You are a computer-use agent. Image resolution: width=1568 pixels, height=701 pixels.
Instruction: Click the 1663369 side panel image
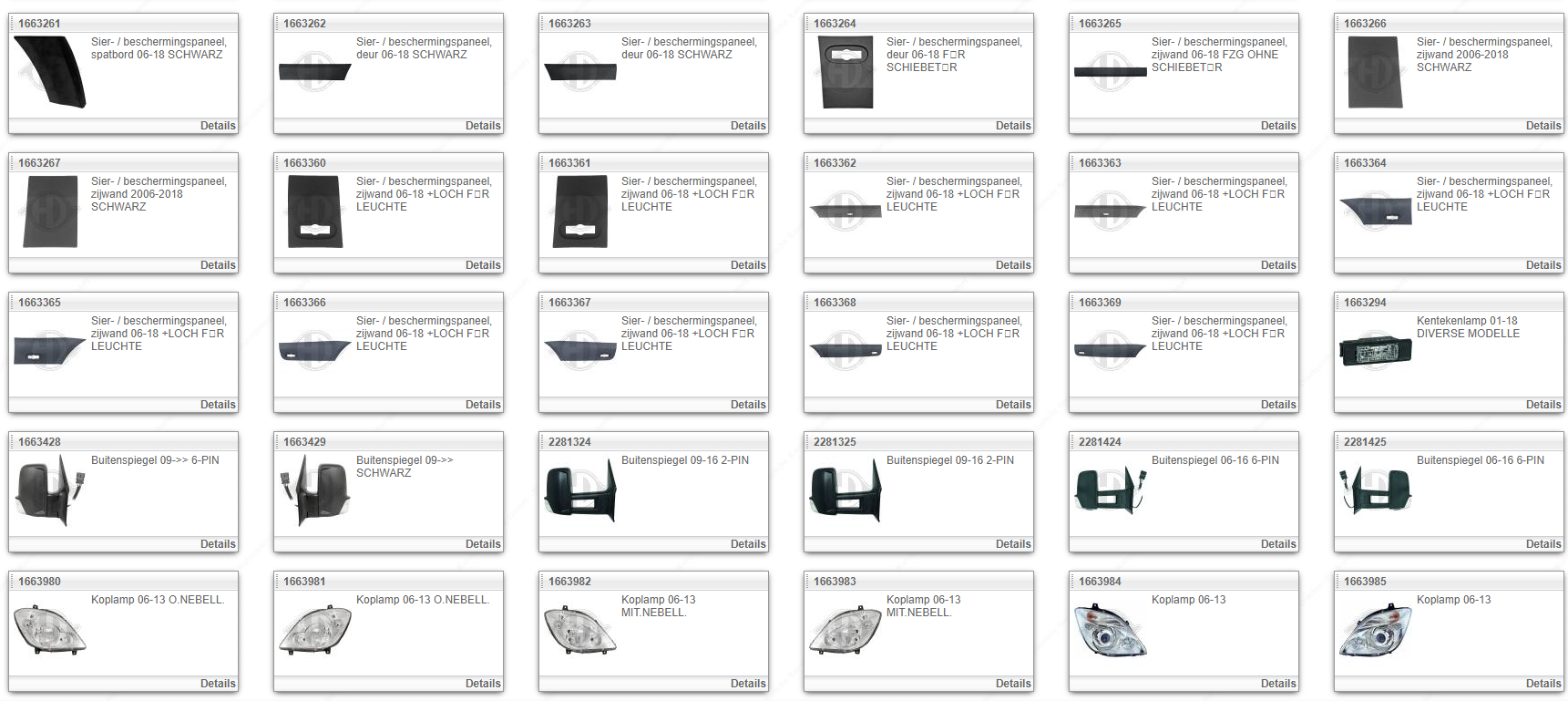click(x=1111, y=351)
